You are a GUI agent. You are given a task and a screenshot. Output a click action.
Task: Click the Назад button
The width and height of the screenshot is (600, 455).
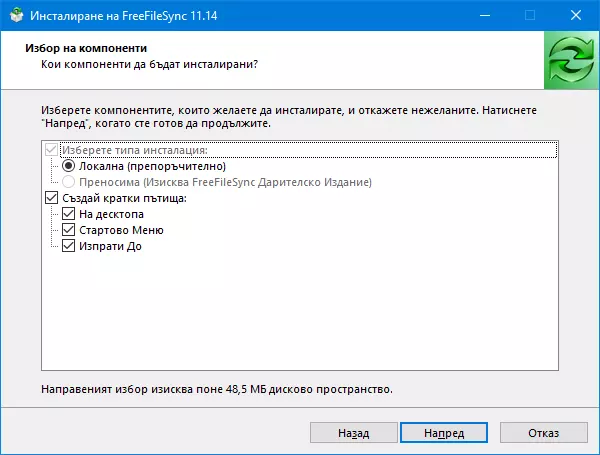354,433
